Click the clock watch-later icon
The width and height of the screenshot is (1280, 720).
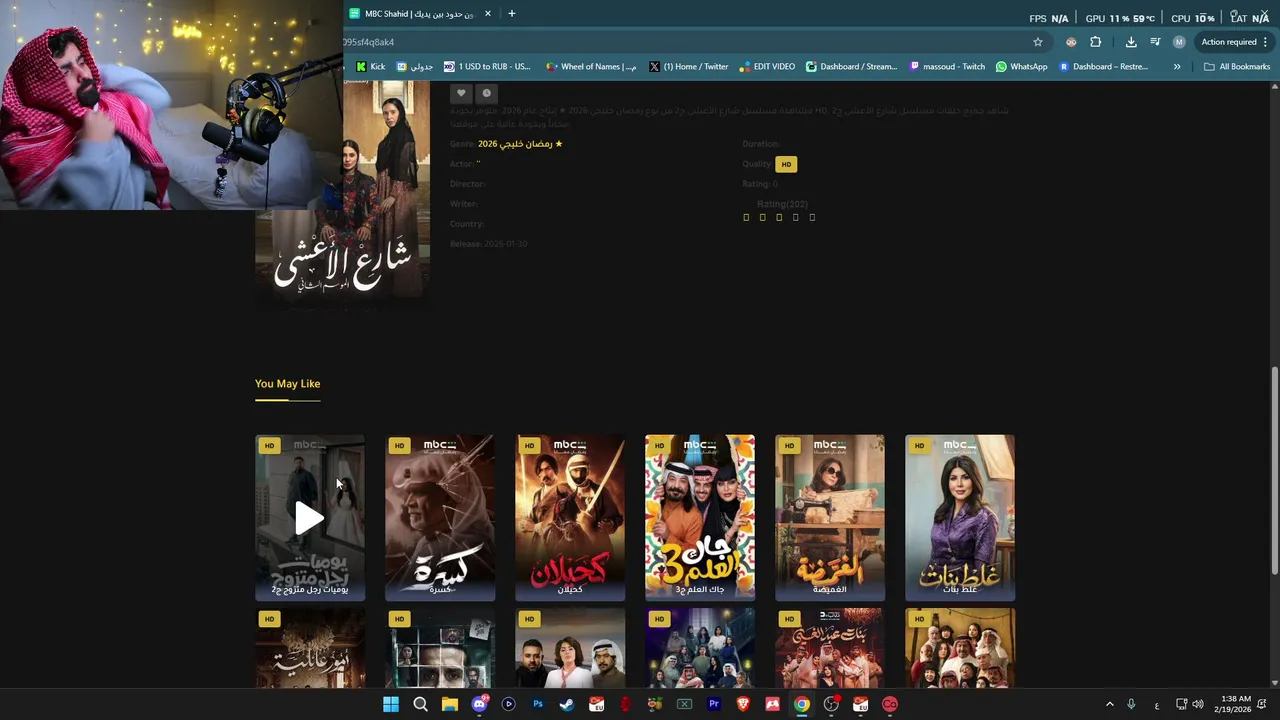coord(487,93)
